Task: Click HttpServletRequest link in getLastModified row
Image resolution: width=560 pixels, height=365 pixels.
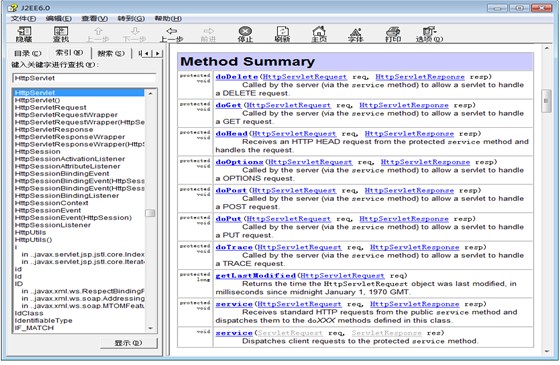Action: coord(342,276)
